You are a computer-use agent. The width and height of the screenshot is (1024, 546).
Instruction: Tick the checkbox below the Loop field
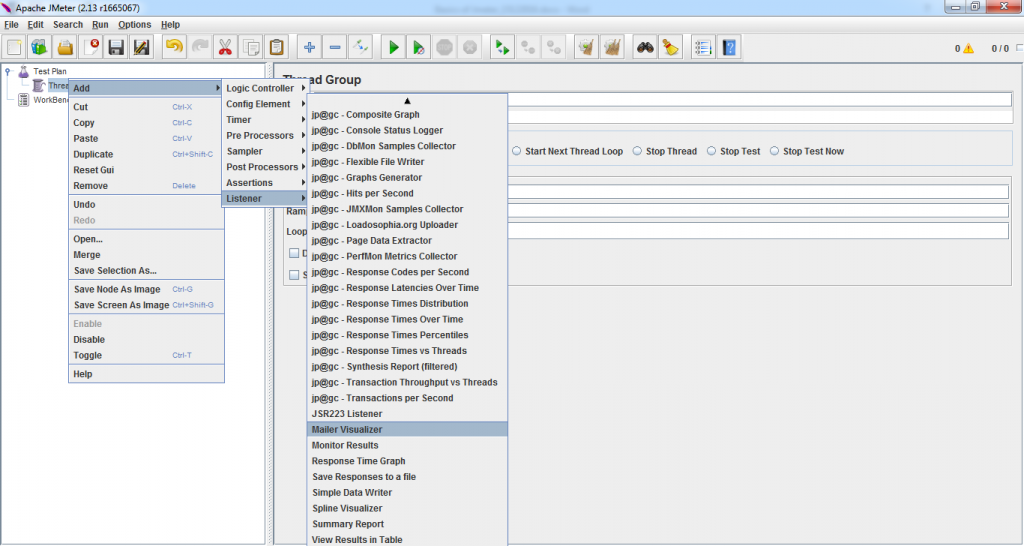click(x=294, y=253)
